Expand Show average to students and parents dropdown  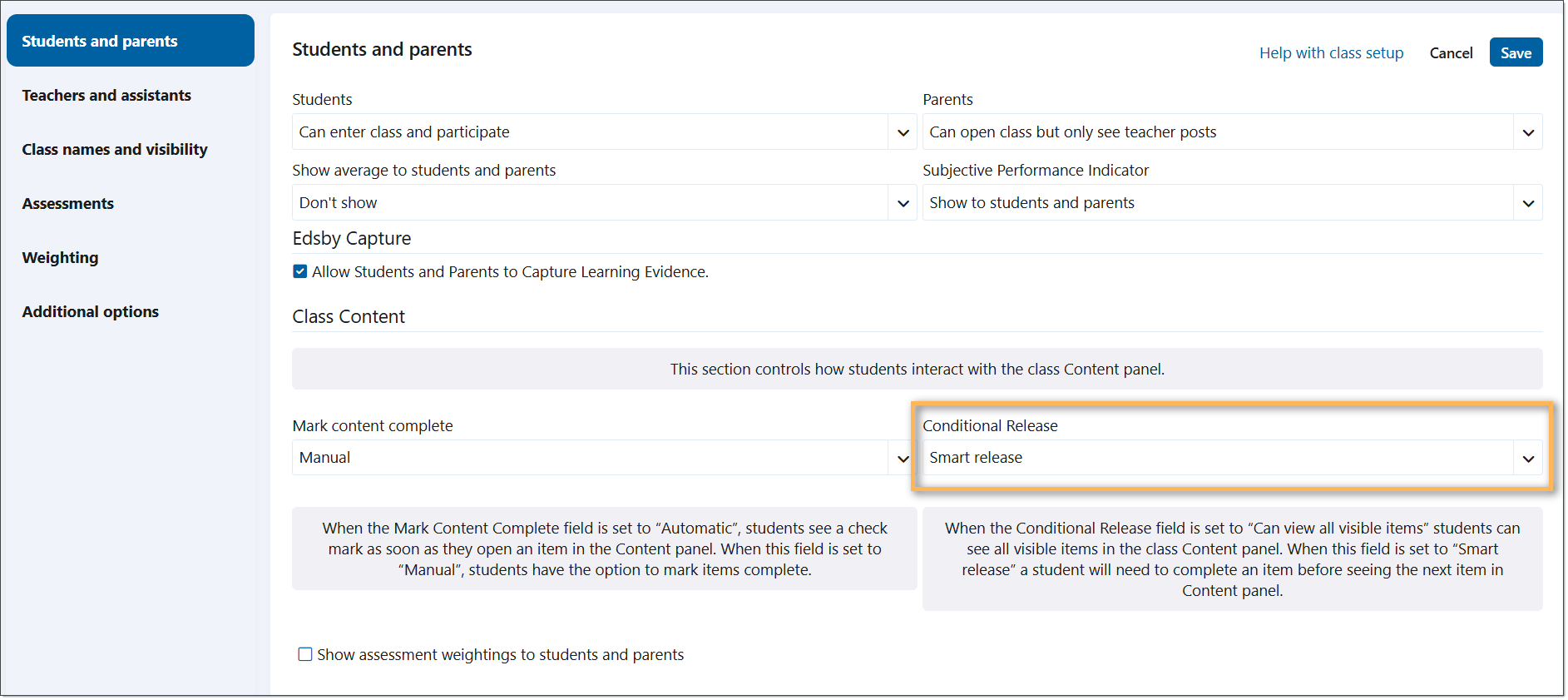[x=604, y=203]
